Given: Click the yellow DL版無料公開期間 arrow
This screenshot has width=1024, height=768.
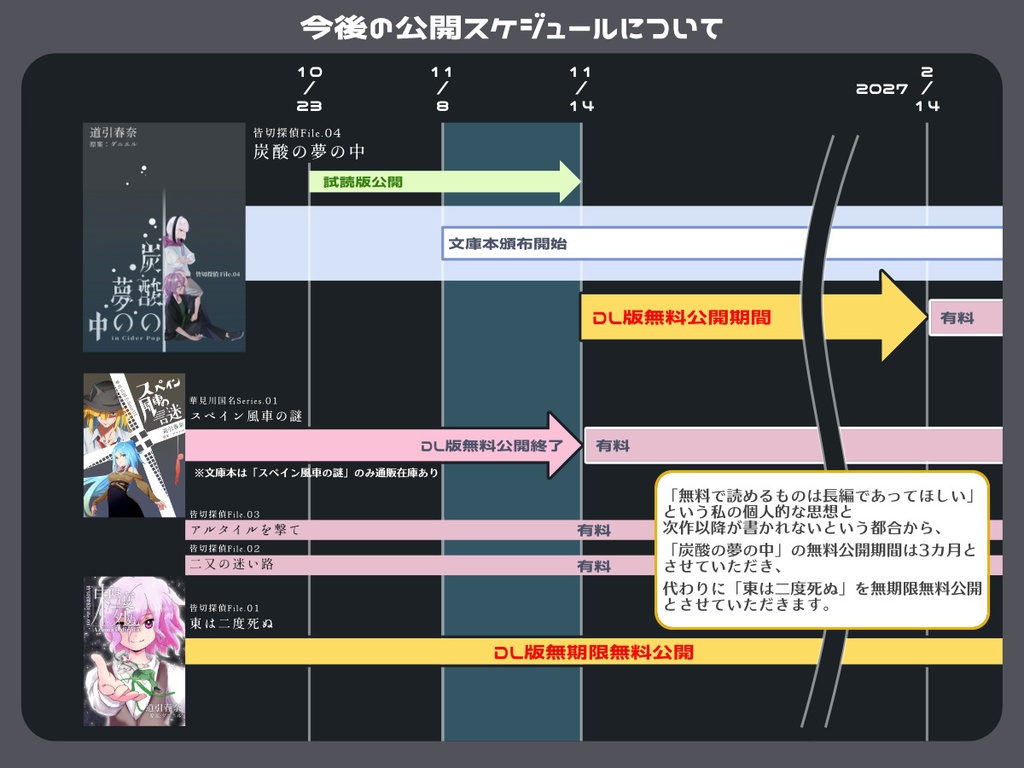Looking at the screenshot, I should coord(754,317).
